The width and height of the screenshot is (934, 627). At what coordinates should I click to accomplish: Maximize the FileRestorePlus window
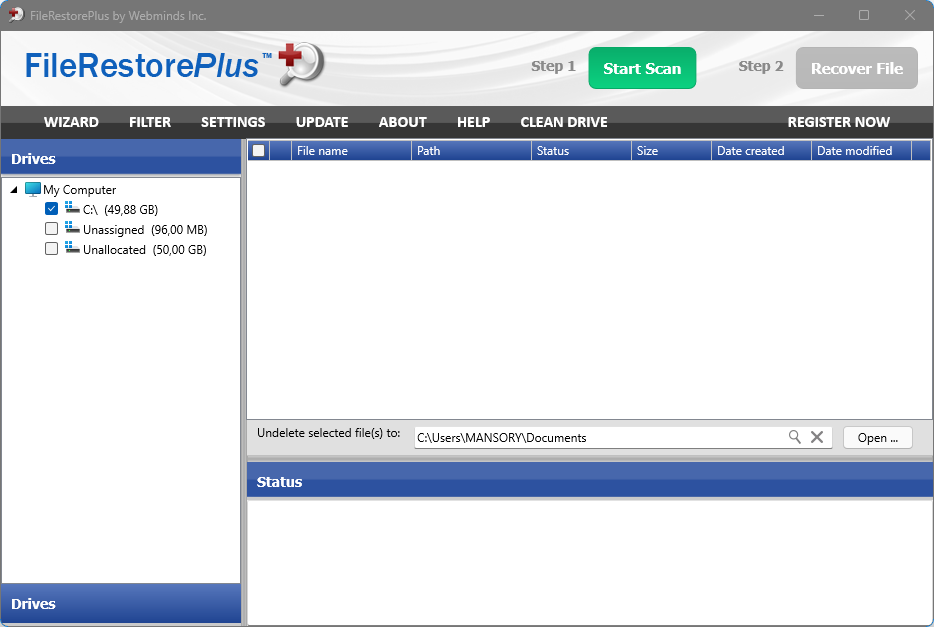pyautogui.click(x=864, y=15)
